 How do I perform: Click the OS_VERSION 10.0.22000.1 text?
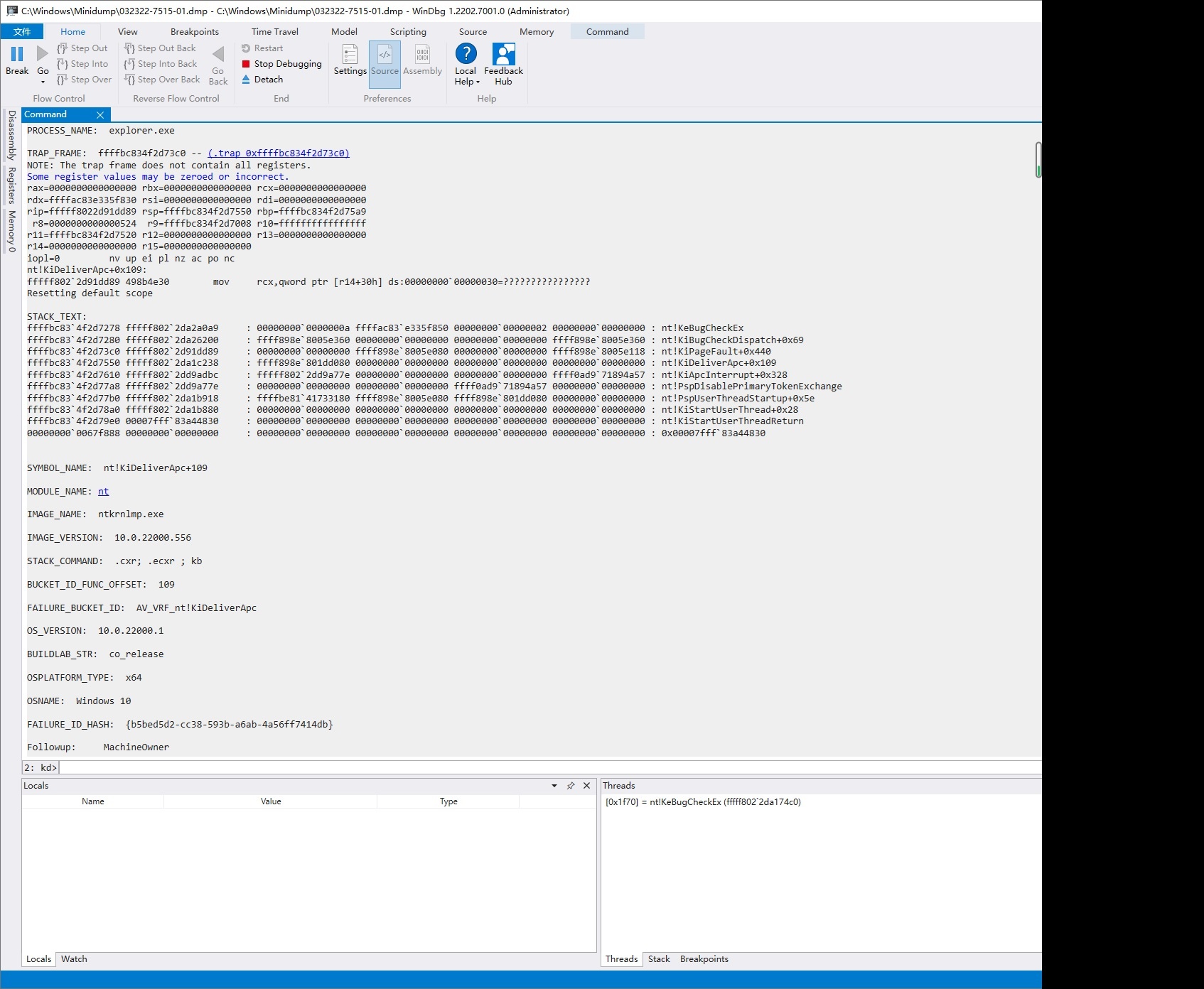(x=95, y=631)
